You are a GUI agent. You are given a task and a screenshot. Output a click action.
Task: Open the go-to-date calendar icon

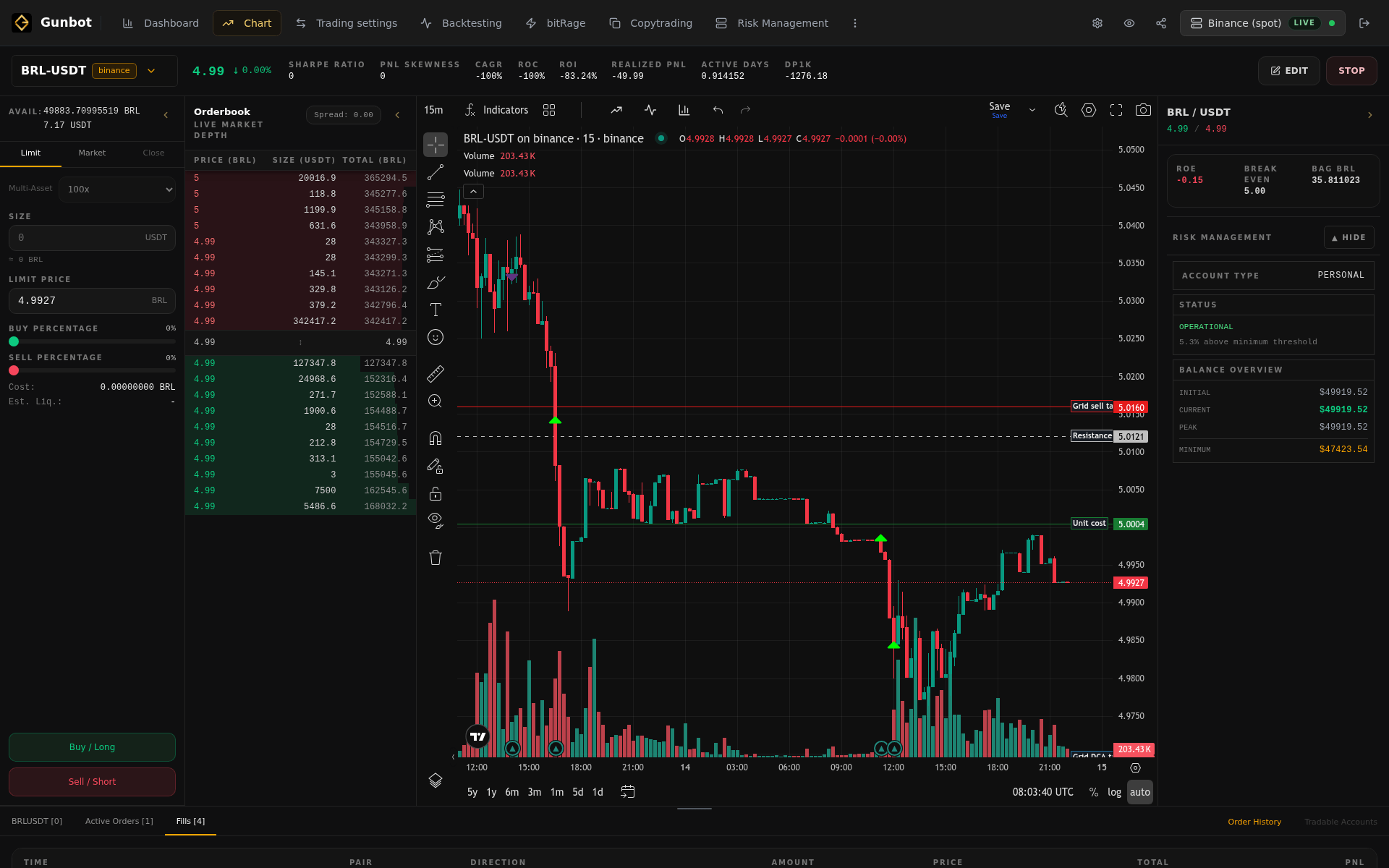(628, 792)
